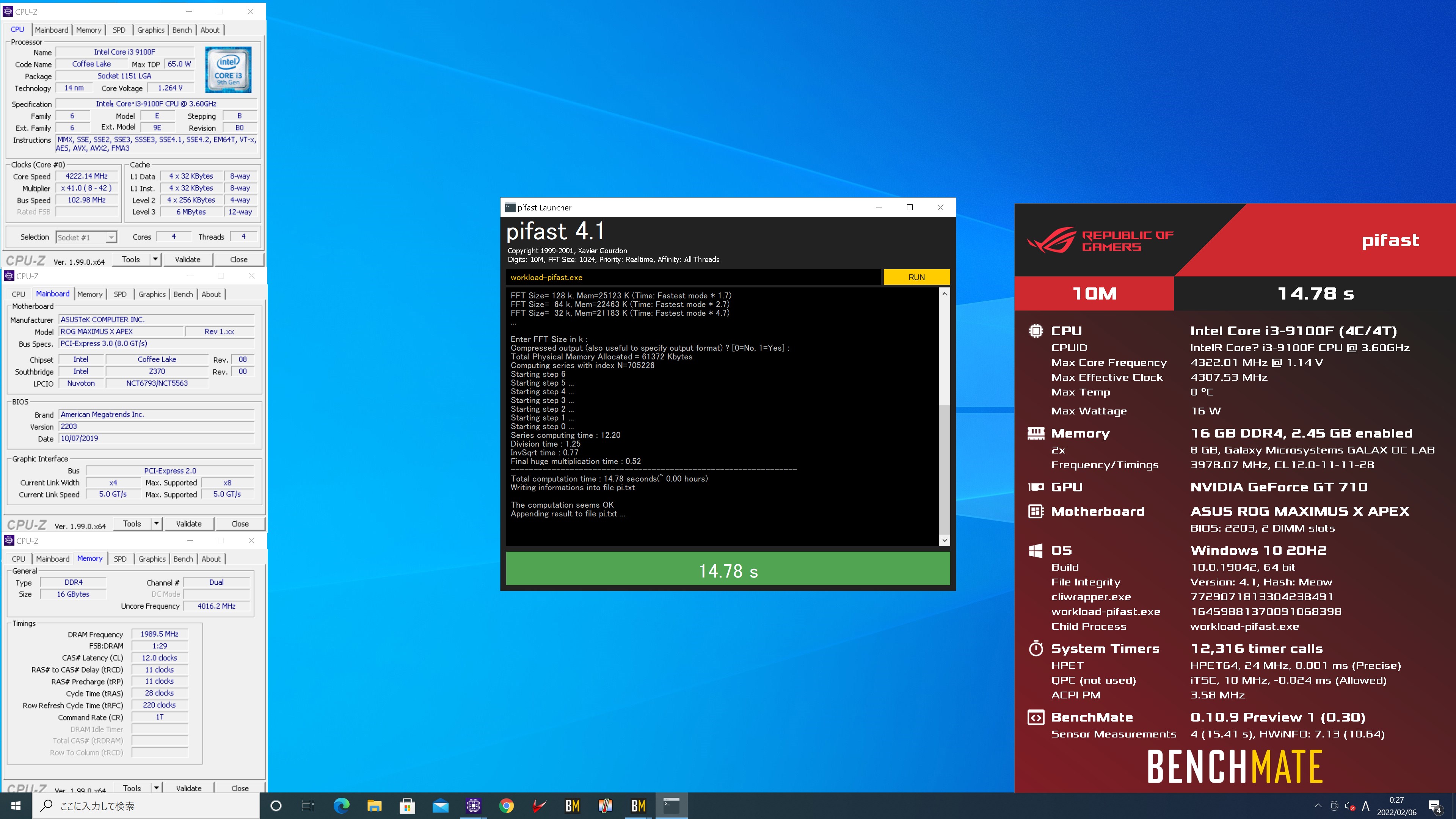Click the Cortana circle icon on taskbar

click(276, 805)
